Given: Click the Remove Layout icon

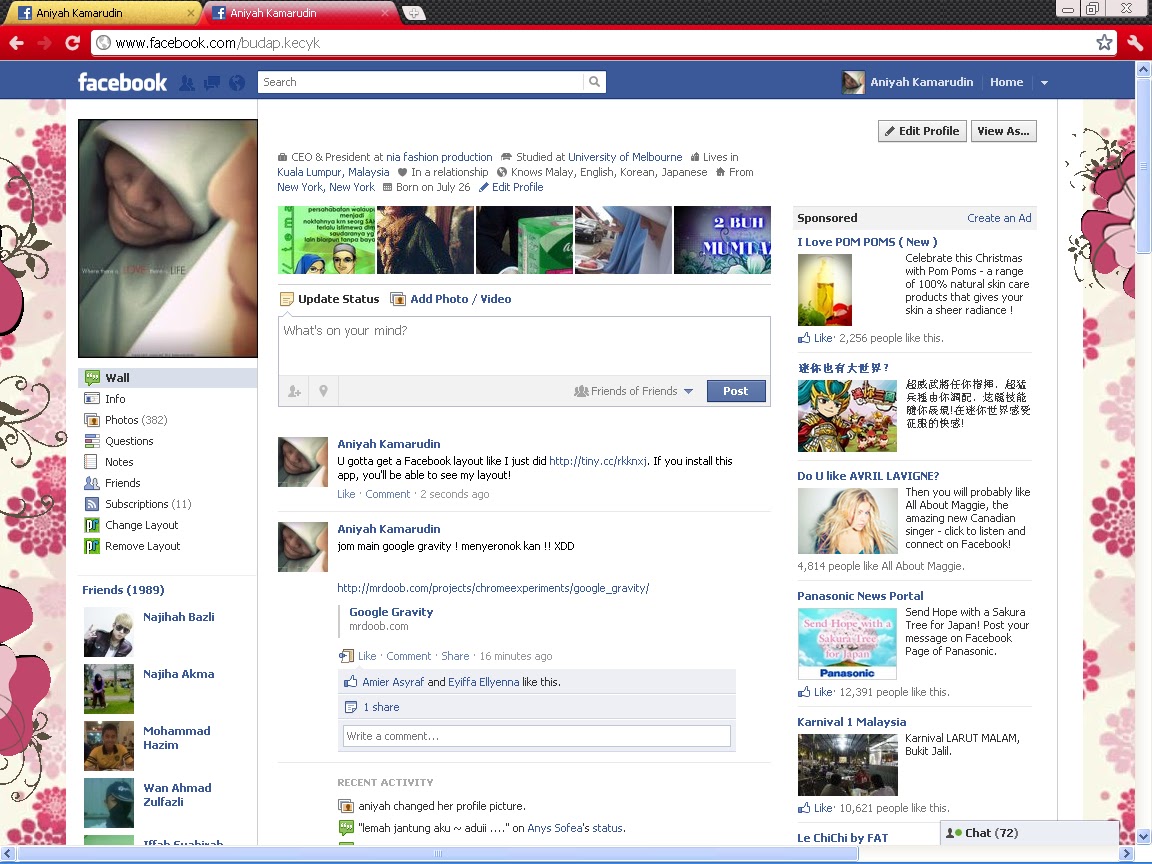Looking at the screenshot, I should coord(92,546).
